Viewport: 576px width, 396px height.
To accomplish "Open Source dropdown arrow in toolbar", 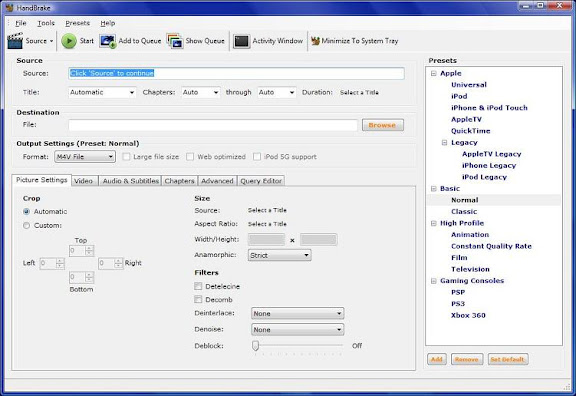I will pos(51,41).
